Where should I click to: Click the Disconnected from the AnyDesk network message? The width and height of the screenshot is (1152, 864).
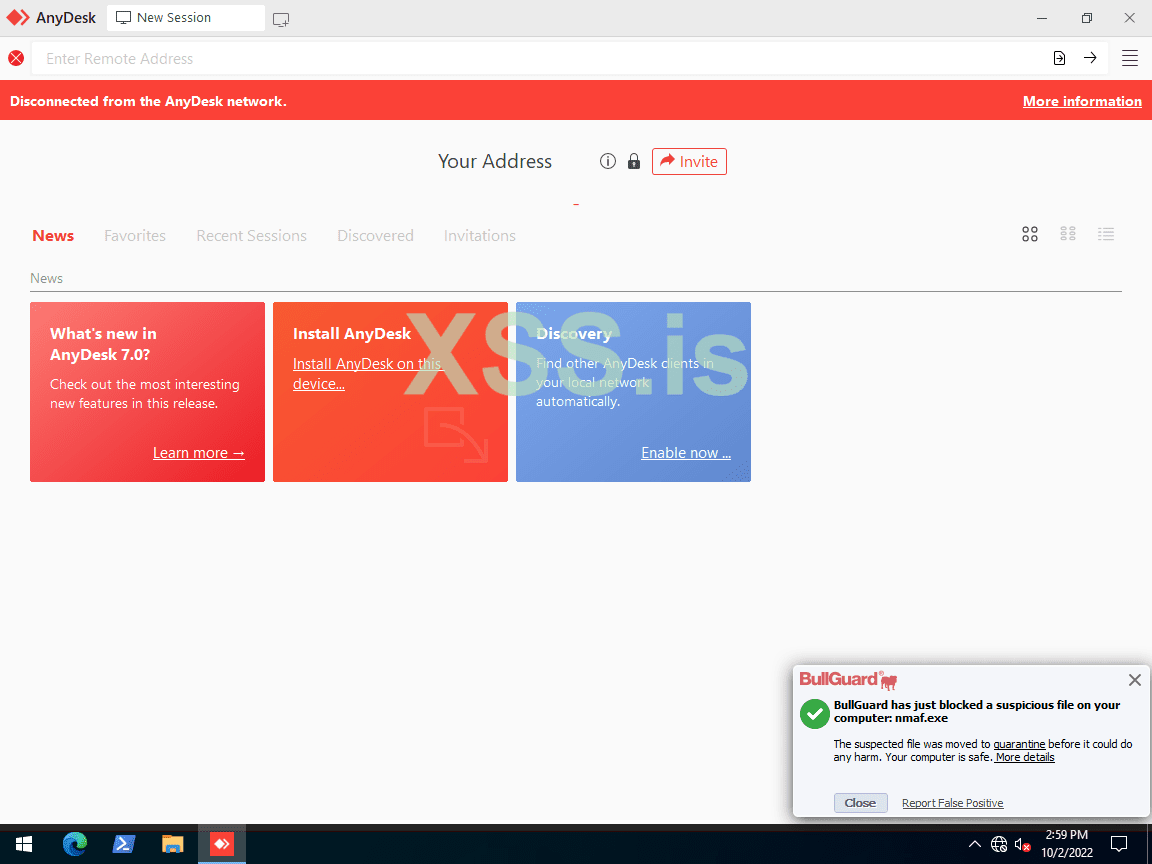tap(148, 101)
